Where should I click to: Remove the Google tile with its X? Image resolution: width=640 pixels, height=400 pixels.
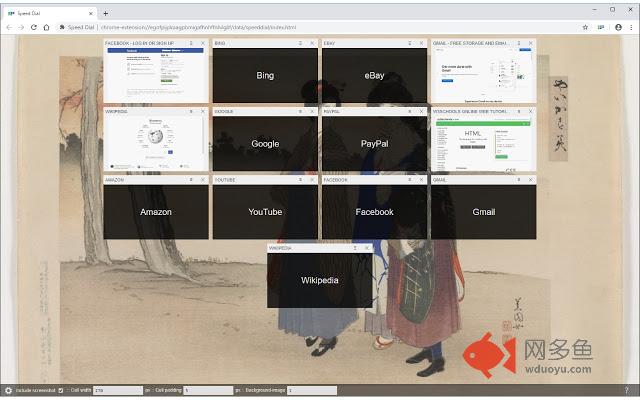pyautogui.click(x=312, y=111)
